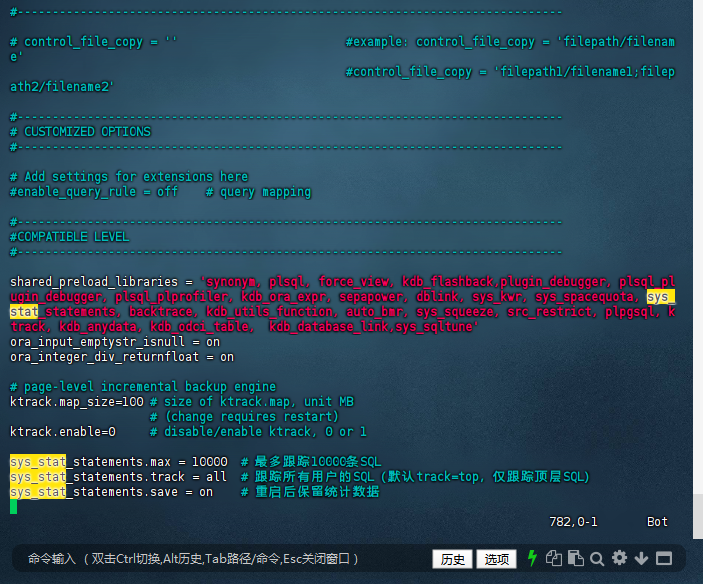Open the 选项 (options) button
Screen dimensions: 703x584
[496, 559]
